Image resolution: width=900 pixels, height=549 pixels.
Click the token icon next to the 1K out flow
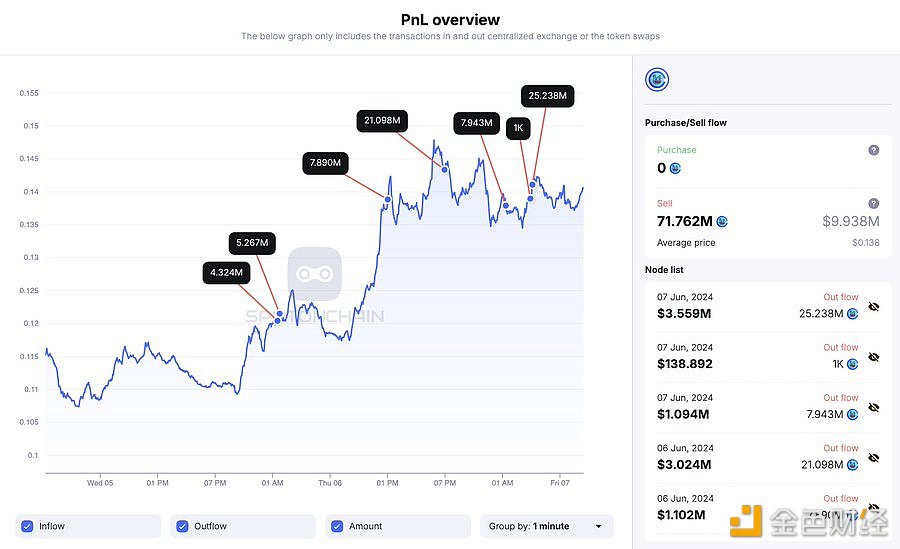[852, 364]
